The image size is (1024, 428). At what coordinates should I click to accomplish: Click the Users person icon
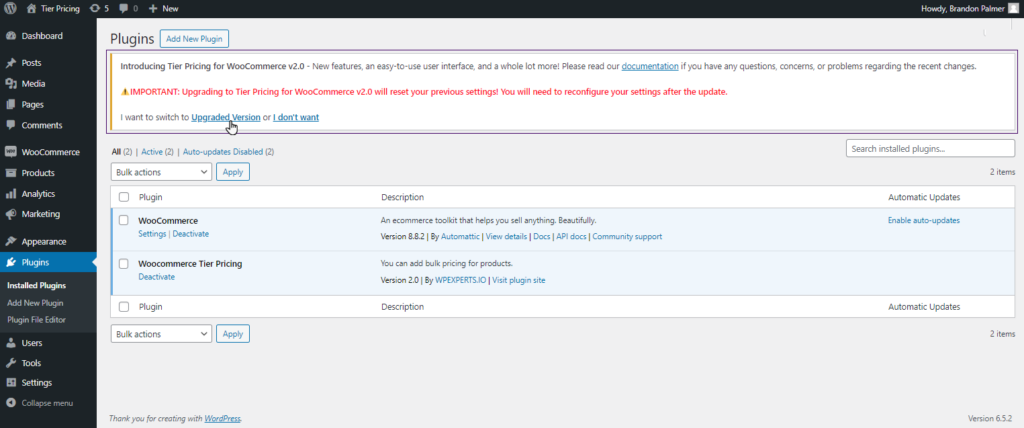(x=10, y=343)
